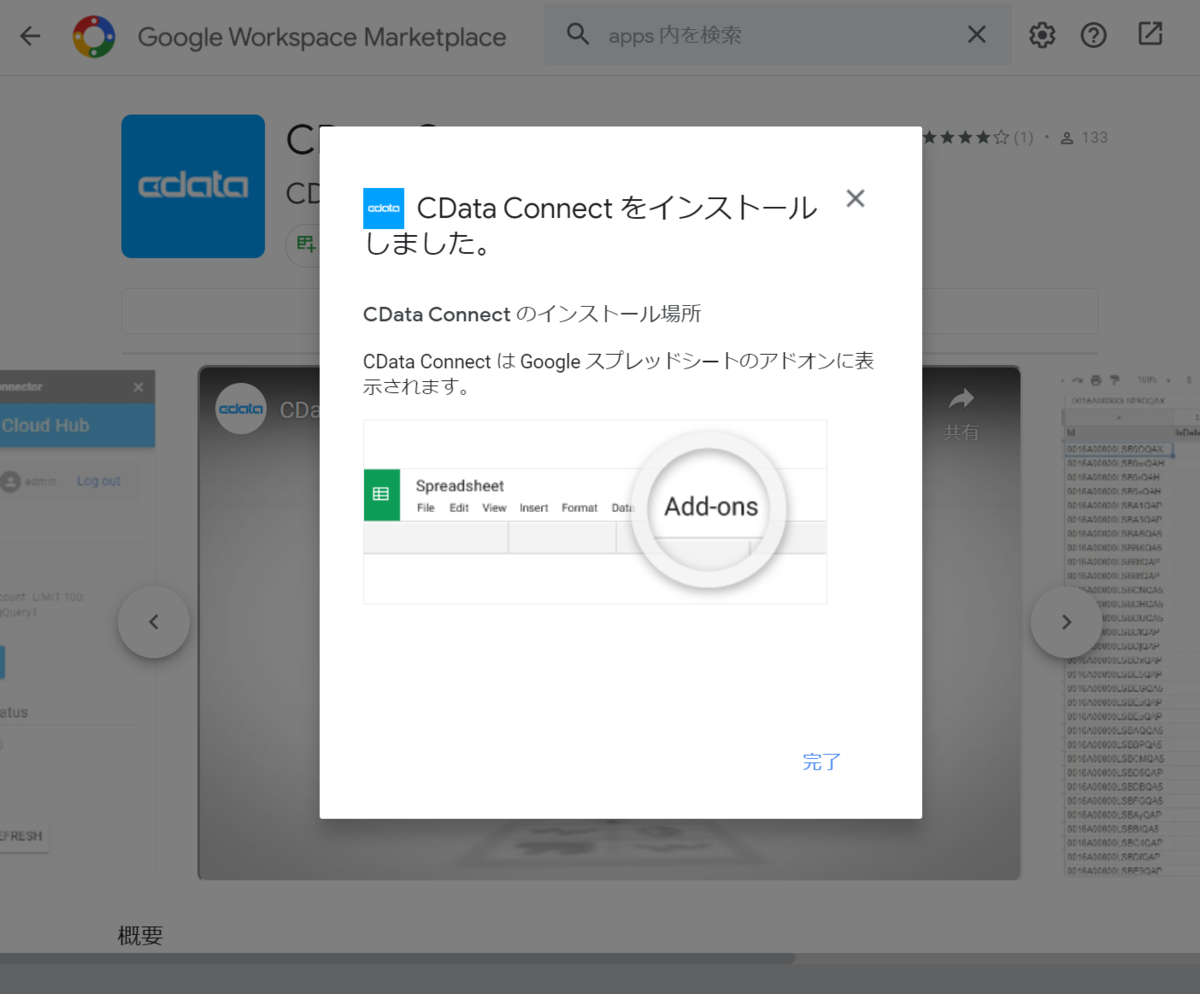
Task: Open the Marketplace settings gear
Action: (1041, 35)
